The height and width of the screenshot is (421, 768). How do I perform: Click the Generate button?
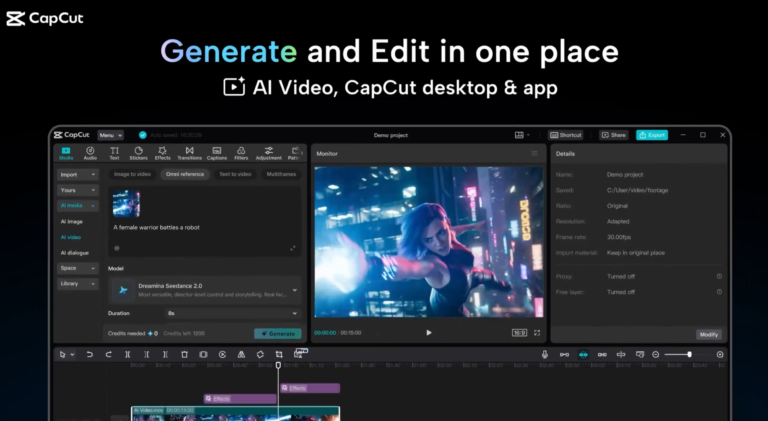point(278,333)
